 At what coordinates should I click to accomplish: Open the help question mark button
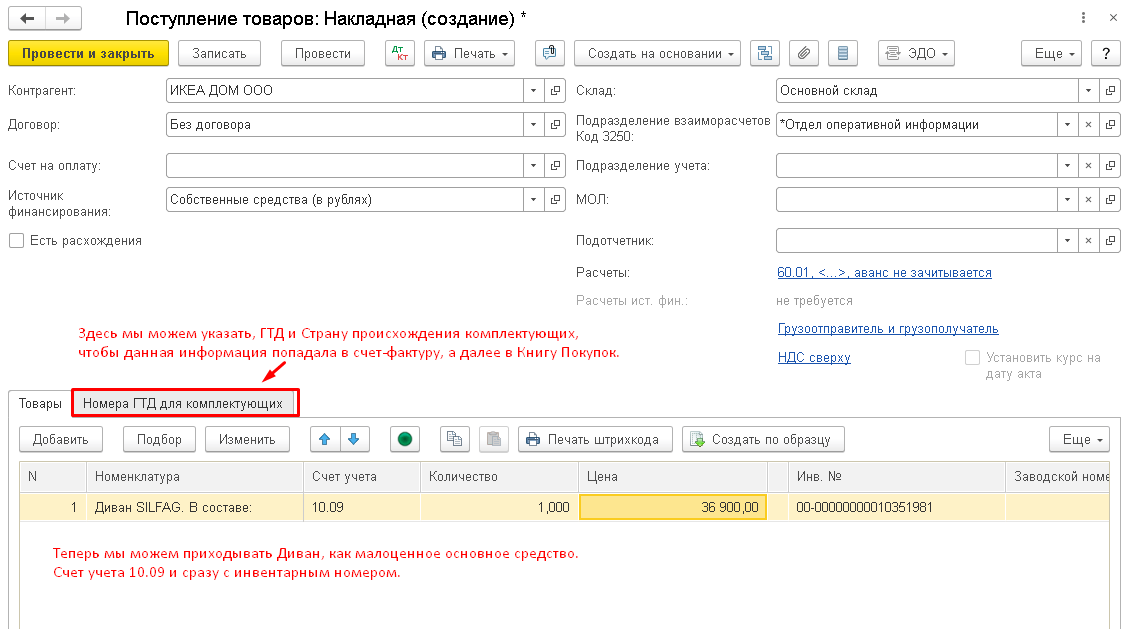1105,53
